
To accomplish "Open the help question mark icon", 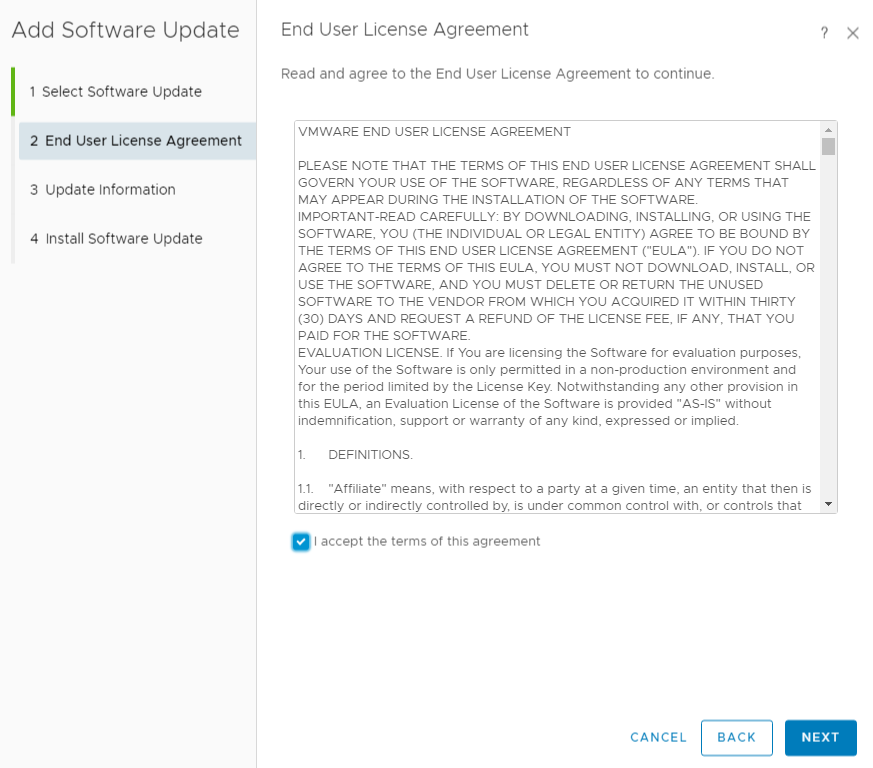I will [x=824, y=33].
